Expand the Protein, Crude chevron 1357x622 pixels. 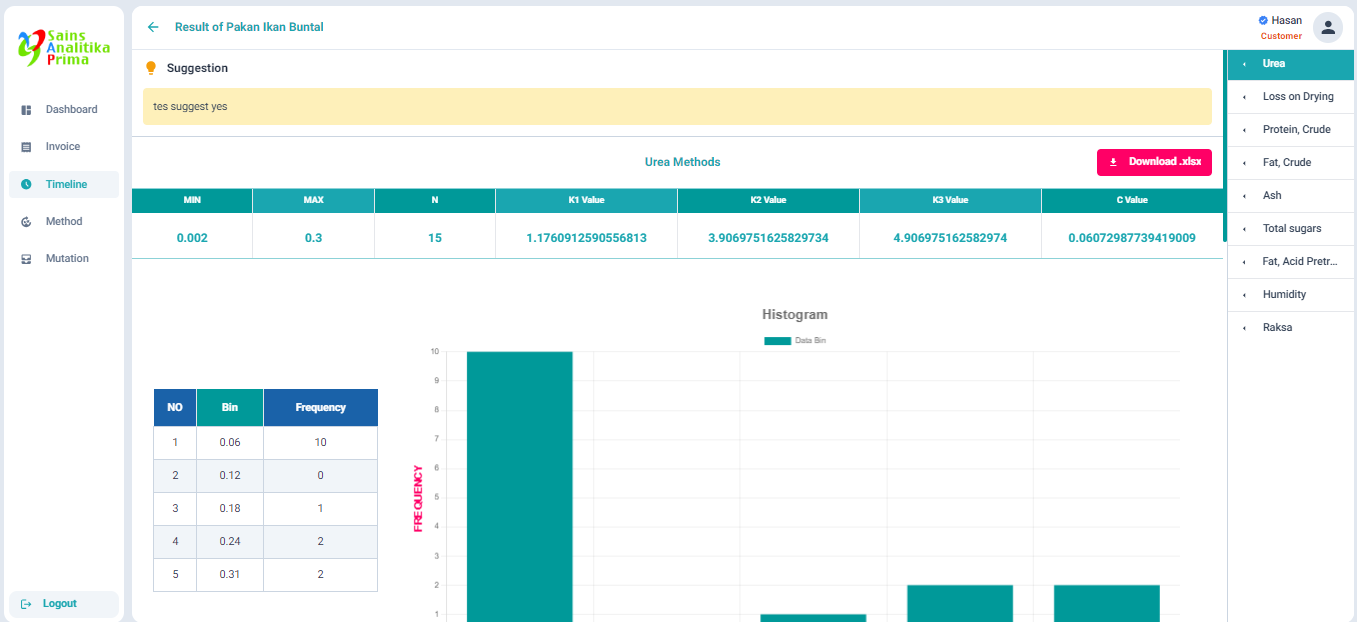[x=1244, y=130]
